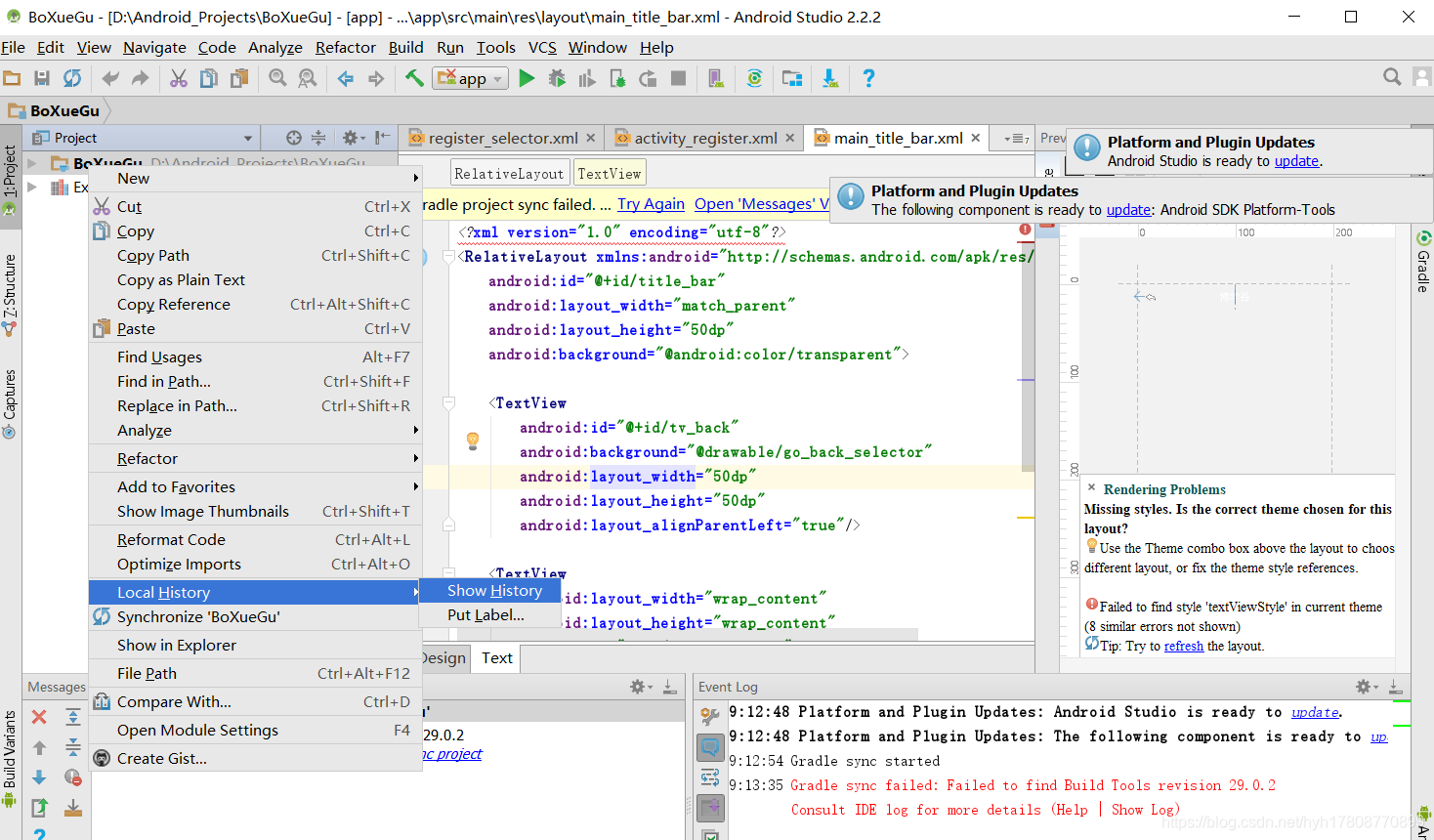Click the Help question mark toolbar icon
The height and width of the screenshot is (840, 1434).
[868, 78]
